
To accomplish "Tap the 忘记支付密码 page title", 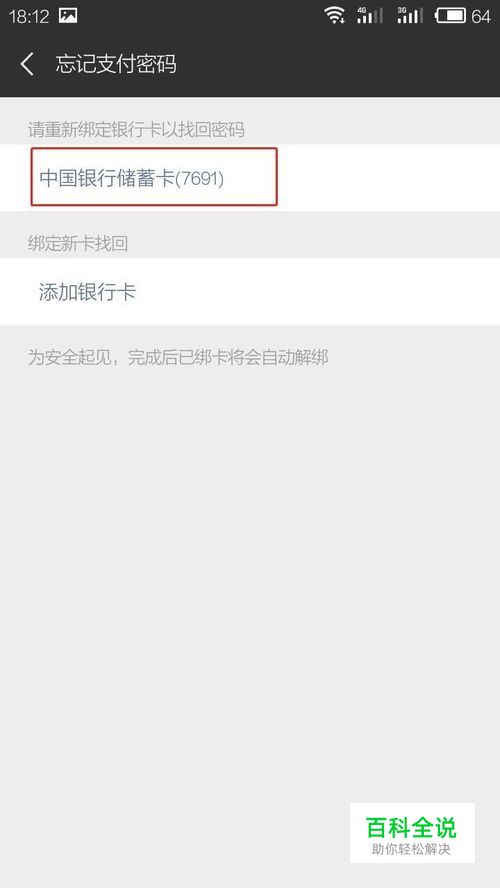I will point(116,64).
